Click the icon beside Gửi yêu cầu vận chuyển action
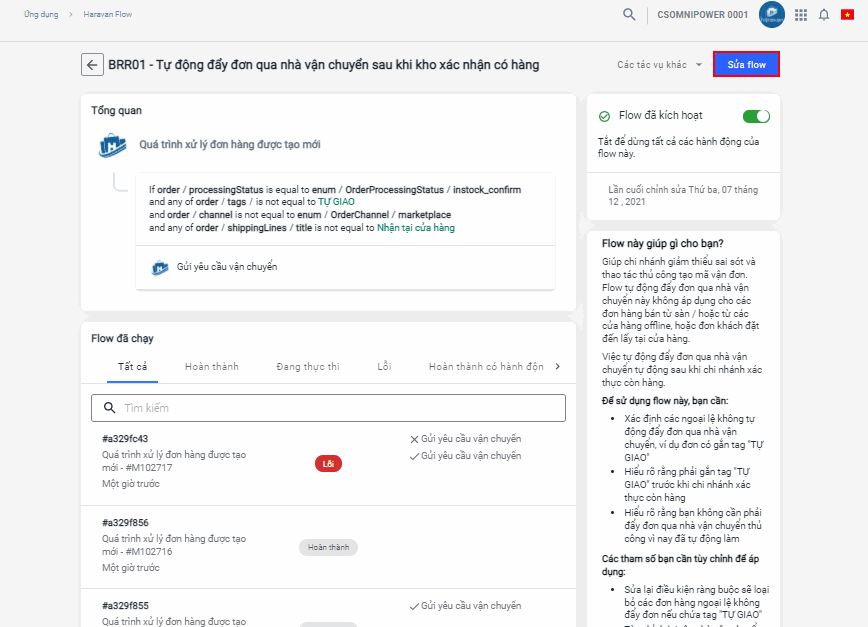The image size is (868, 627). click(160, 267)
